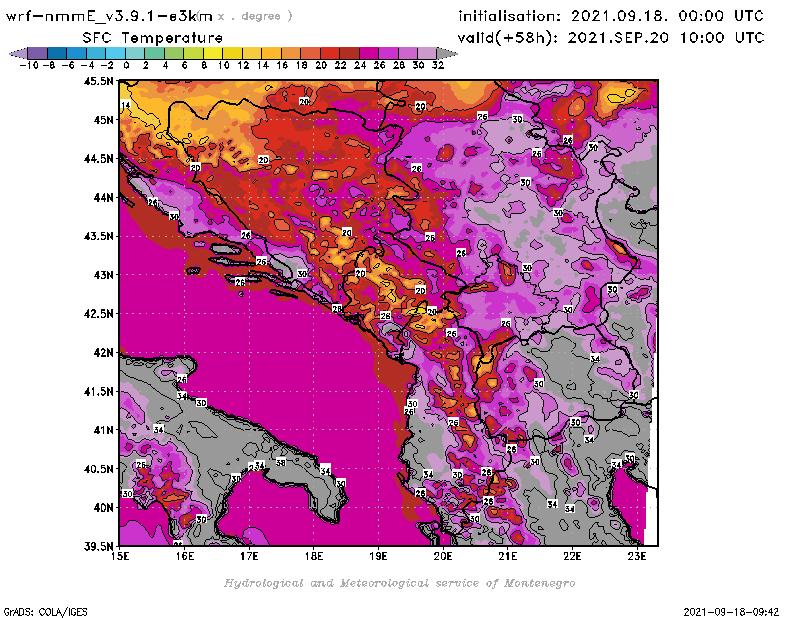Pick the pale mauve swatch between 30 and 32
800x618 pixels.
pos(427,53)
